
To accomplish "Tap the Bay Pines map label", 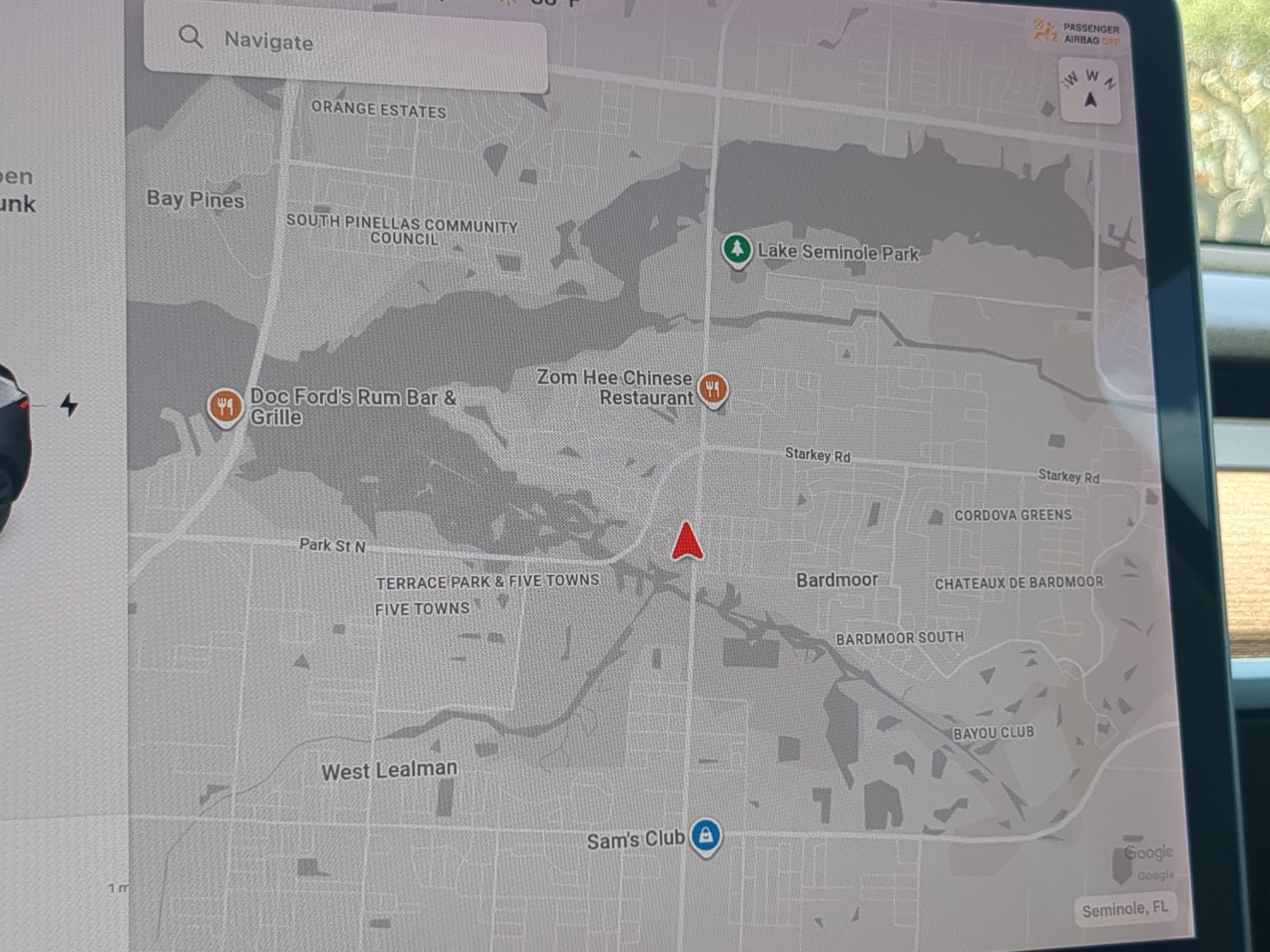I will [x=195, y=199].
